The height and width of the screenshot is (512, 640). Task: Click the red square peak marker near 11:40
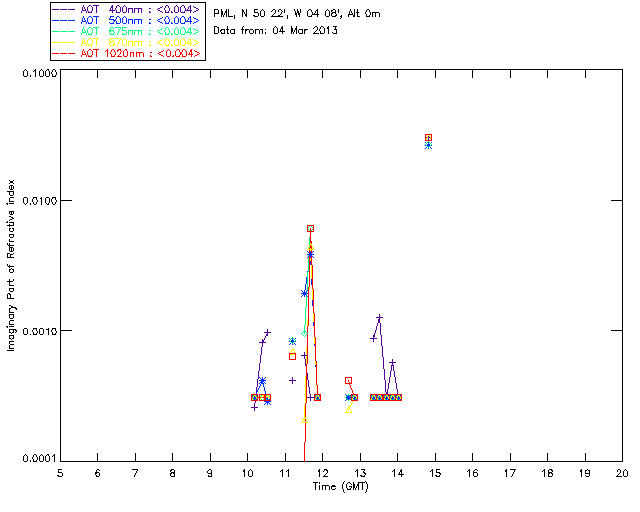310,229
